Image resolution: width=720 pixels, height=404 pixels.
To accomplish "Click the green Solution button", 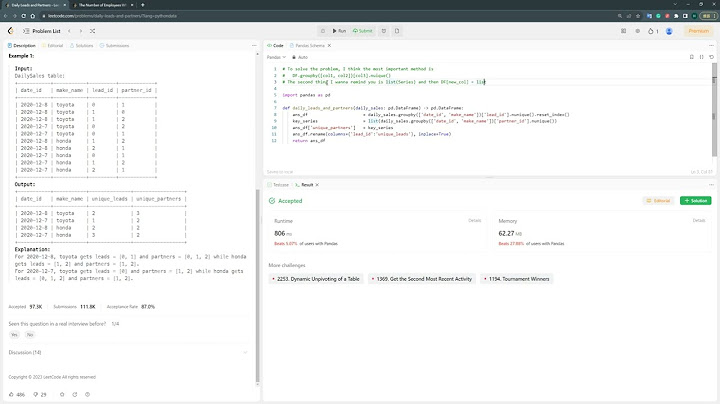I will 696,201.
